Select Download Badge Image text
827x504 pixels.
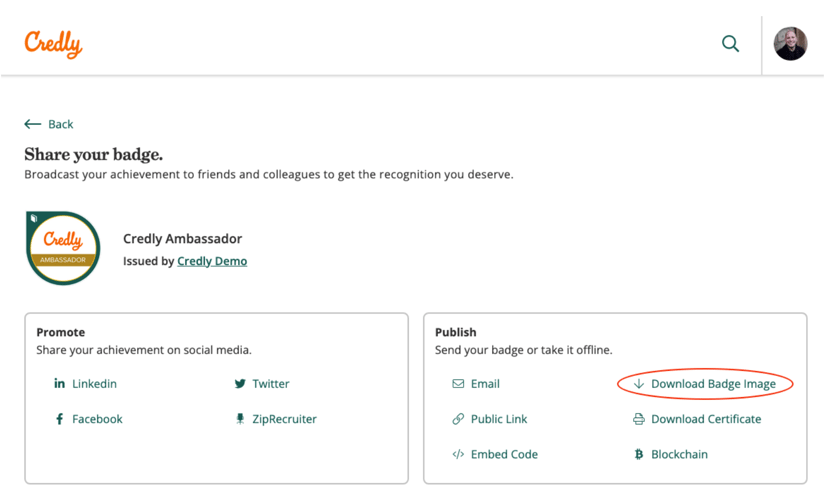713,384
